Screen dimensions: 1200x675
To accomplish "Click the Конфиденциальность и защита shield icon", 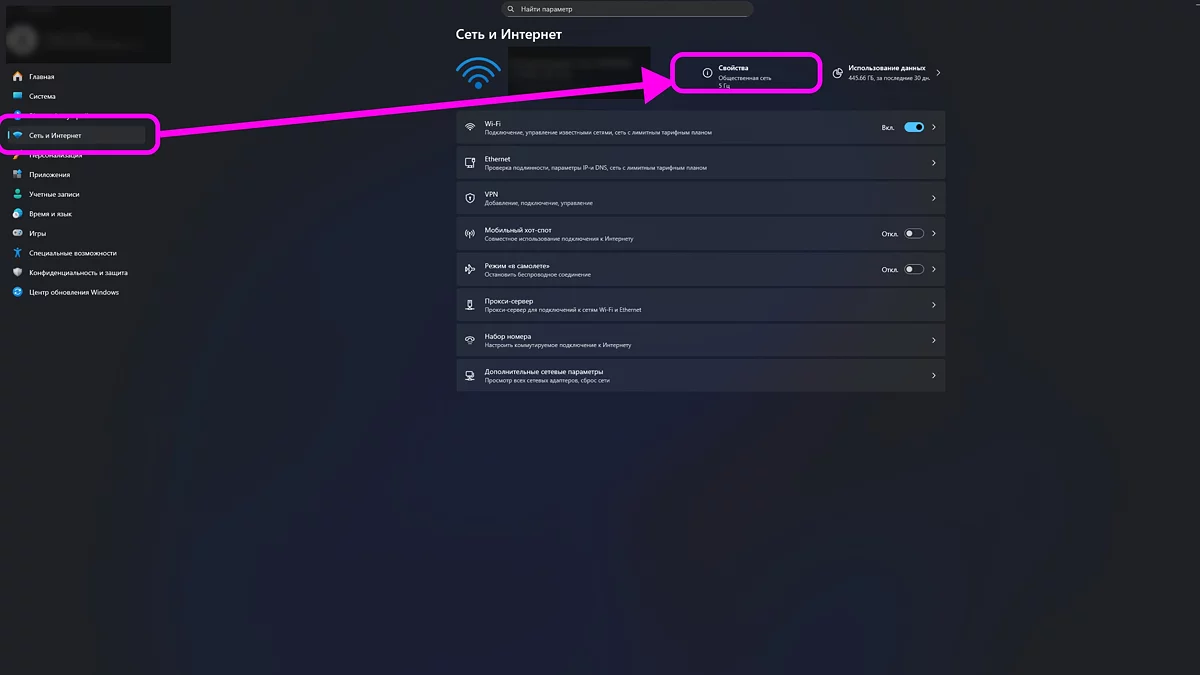I will 18,272.
